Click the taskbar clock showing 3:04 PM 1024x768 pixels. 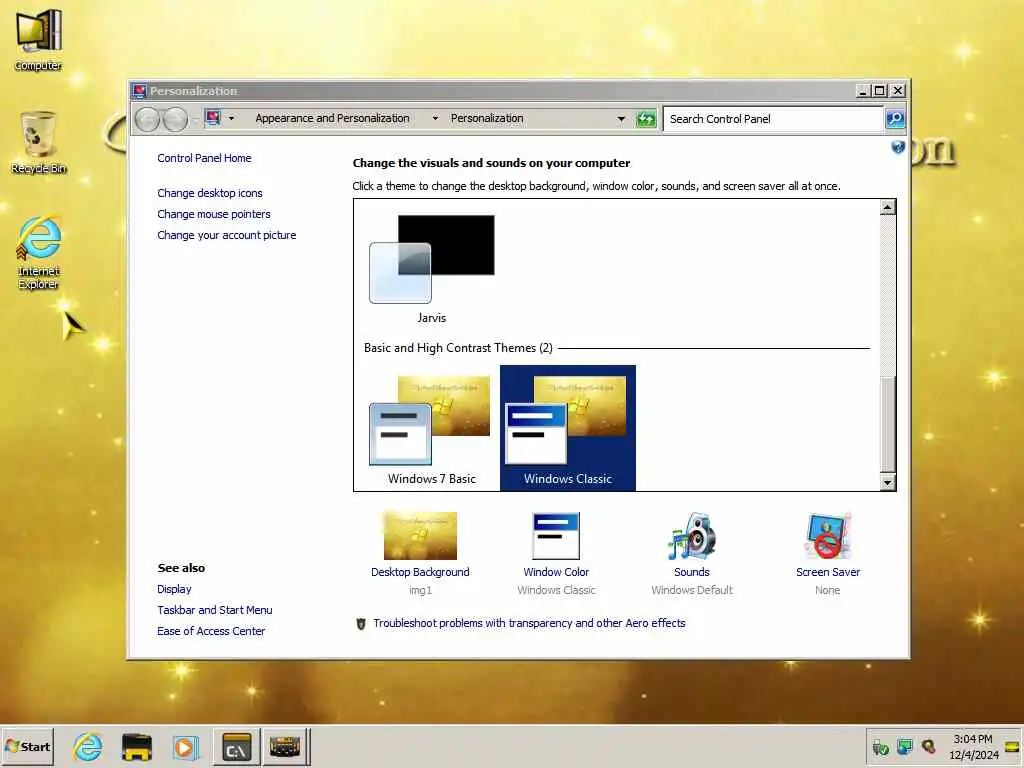pyautogui.click(x=973, y=746)
